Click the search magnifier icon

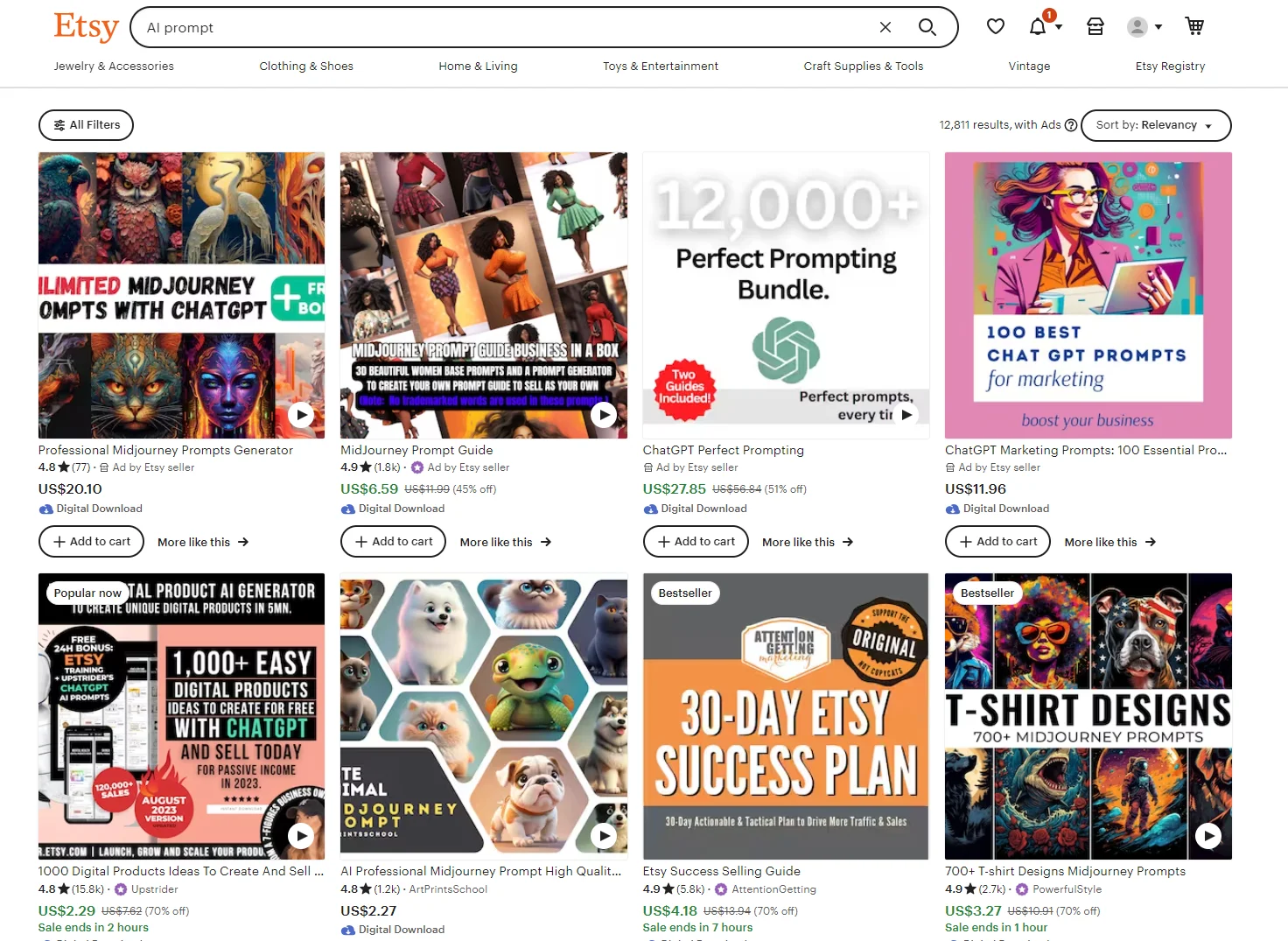click(927, 27)
